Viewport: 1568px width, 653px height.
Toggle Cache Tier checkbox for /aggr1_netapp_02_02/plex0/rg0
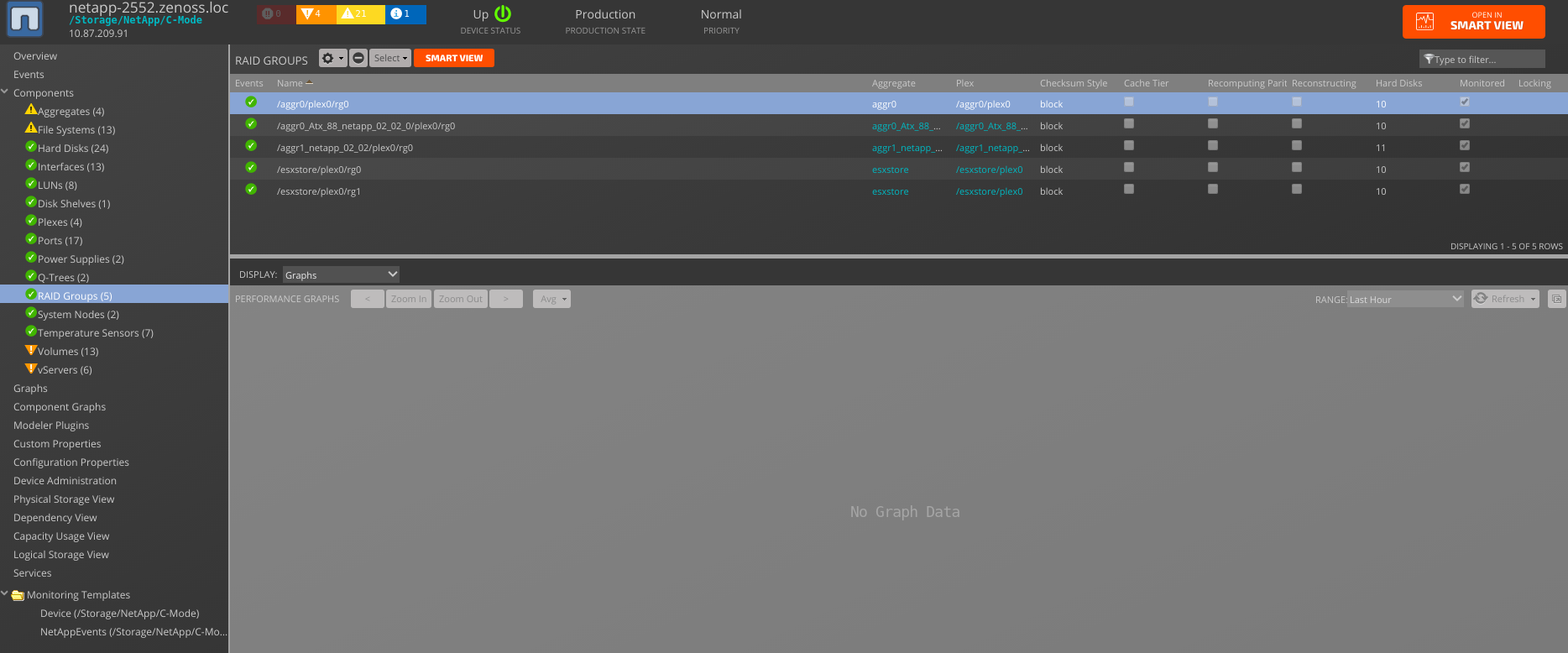[x=1129, y=145]
